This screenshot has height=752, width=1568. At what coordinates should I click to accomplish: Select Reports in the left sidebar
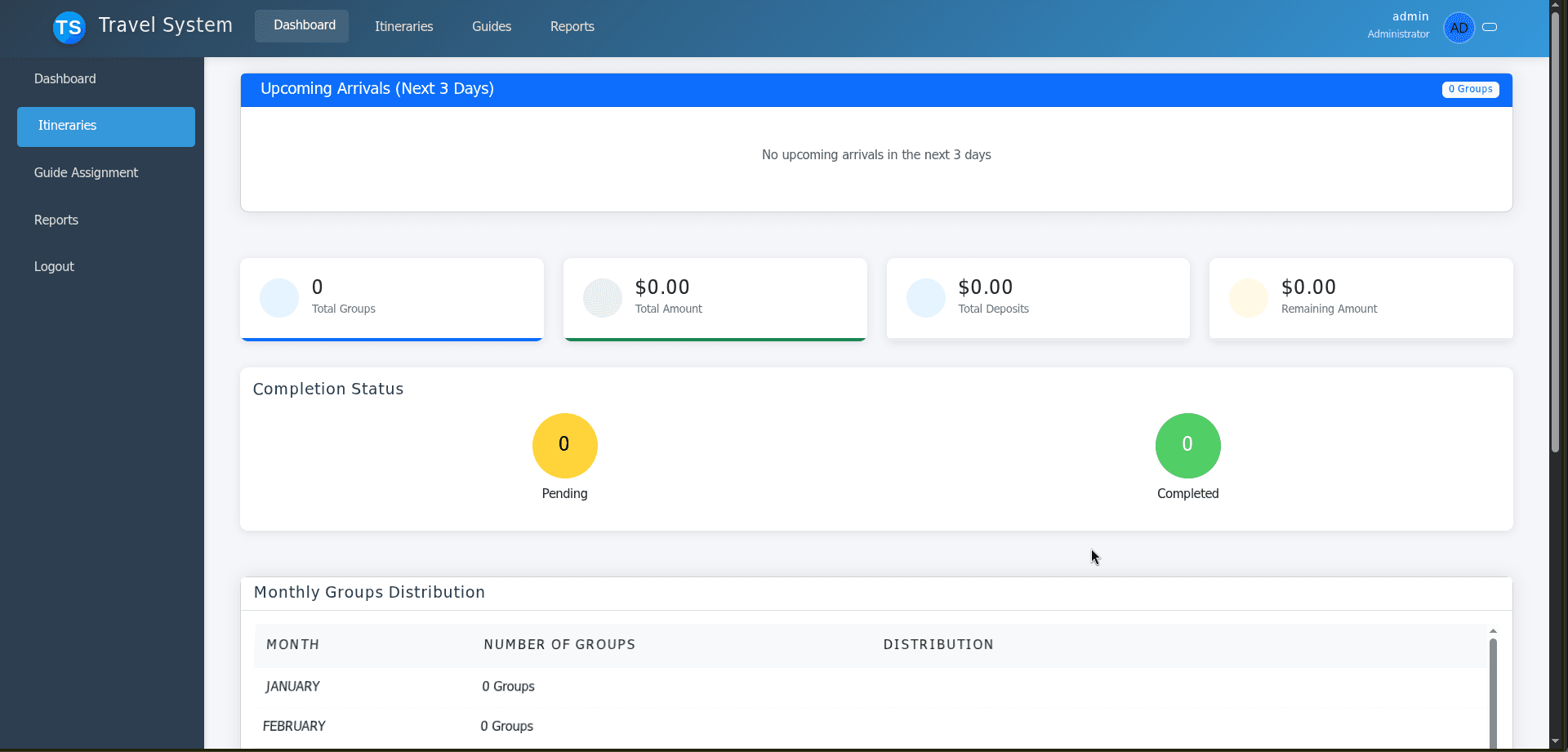pos(56,220)
